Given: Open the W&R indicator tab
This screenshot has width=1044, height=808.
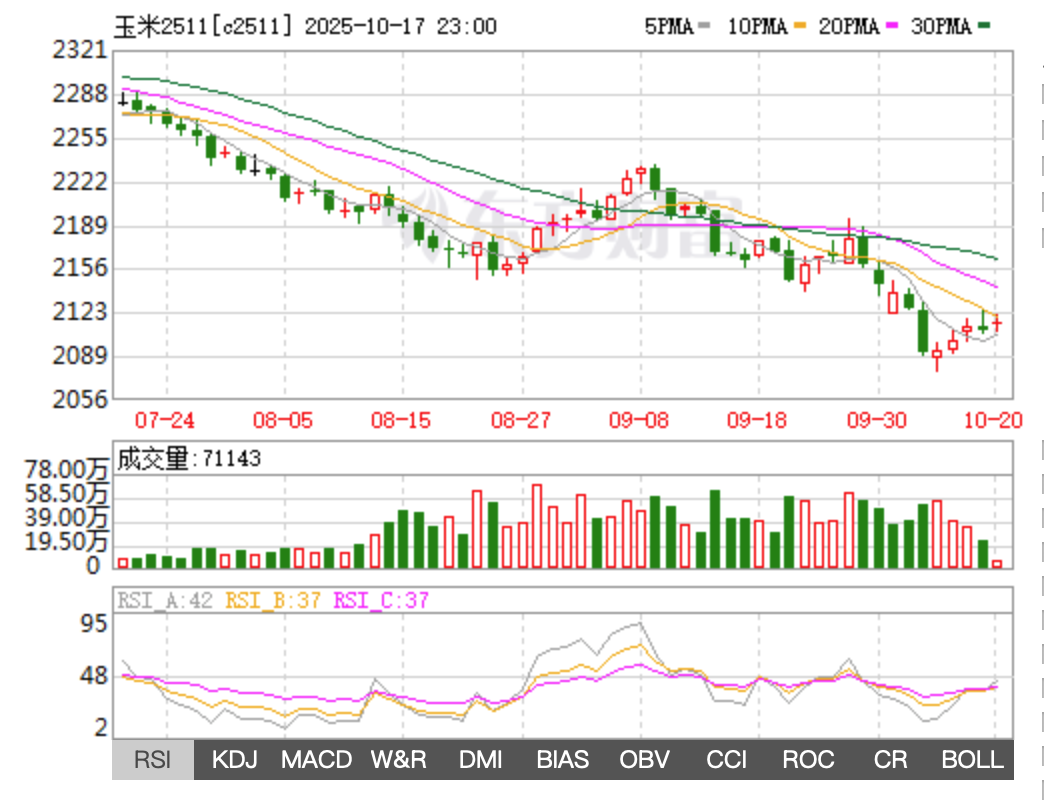Looking at the screenshot, I should click(398, 760).
